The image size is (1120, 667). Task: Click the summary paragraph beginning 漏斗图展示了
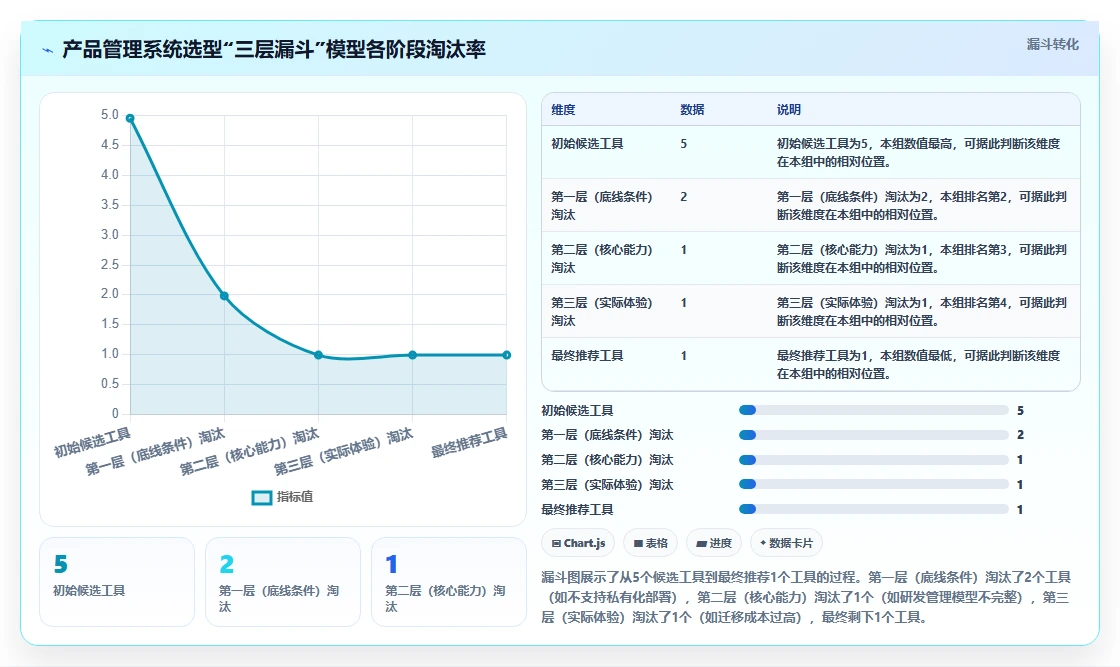coord(806,597)
